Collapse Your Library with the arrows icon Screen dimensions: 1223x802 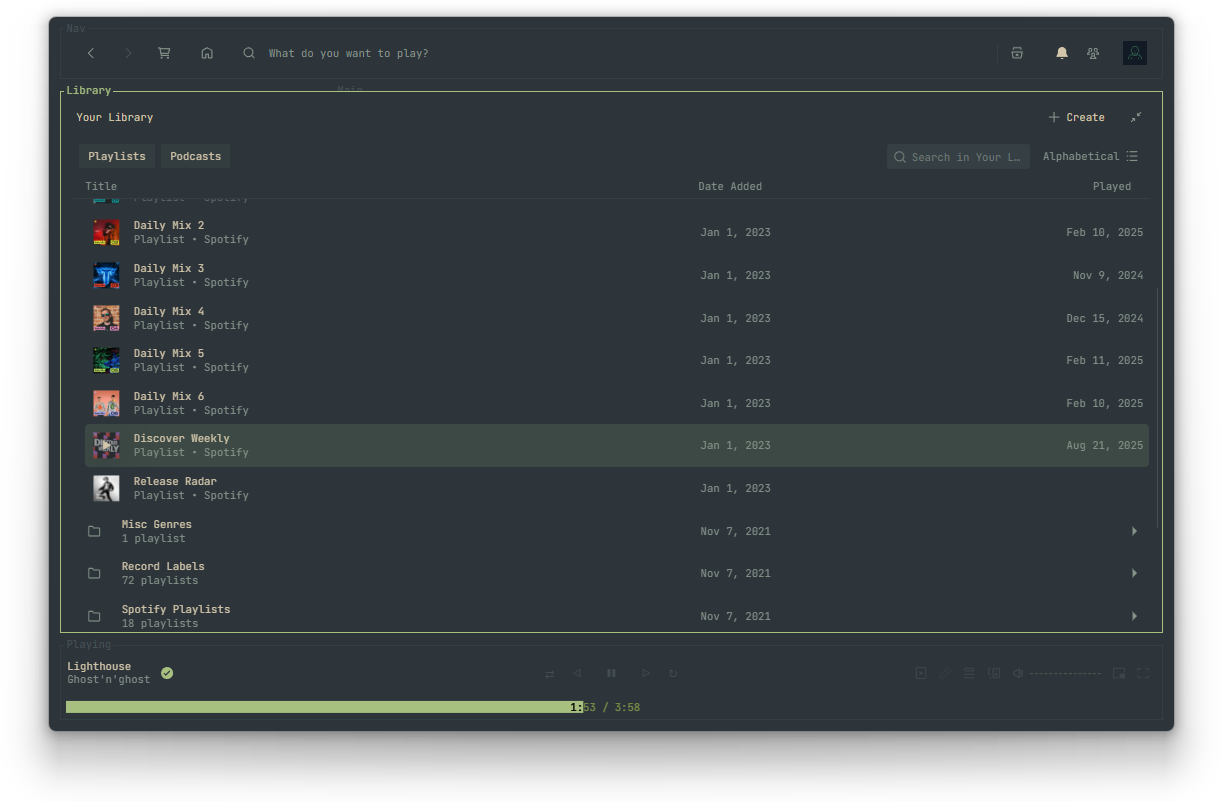coord(1136,117)
